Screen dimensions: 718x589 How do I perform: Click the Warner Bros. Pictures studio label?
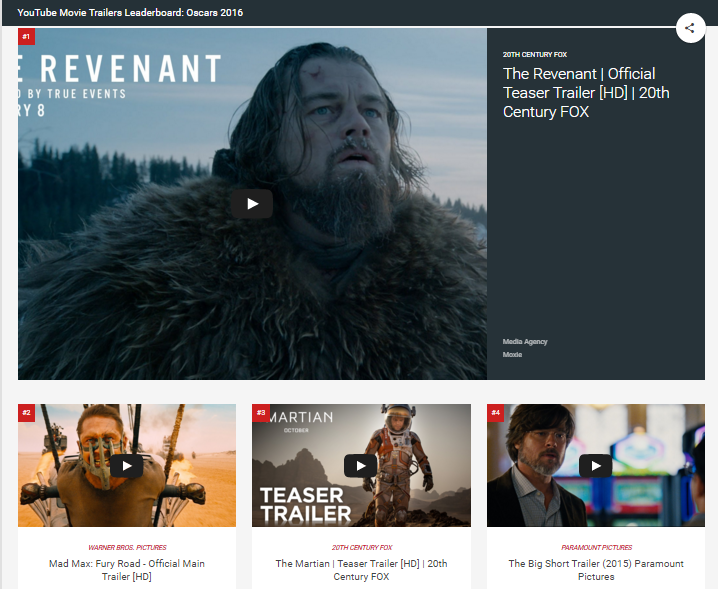point(127,547)
